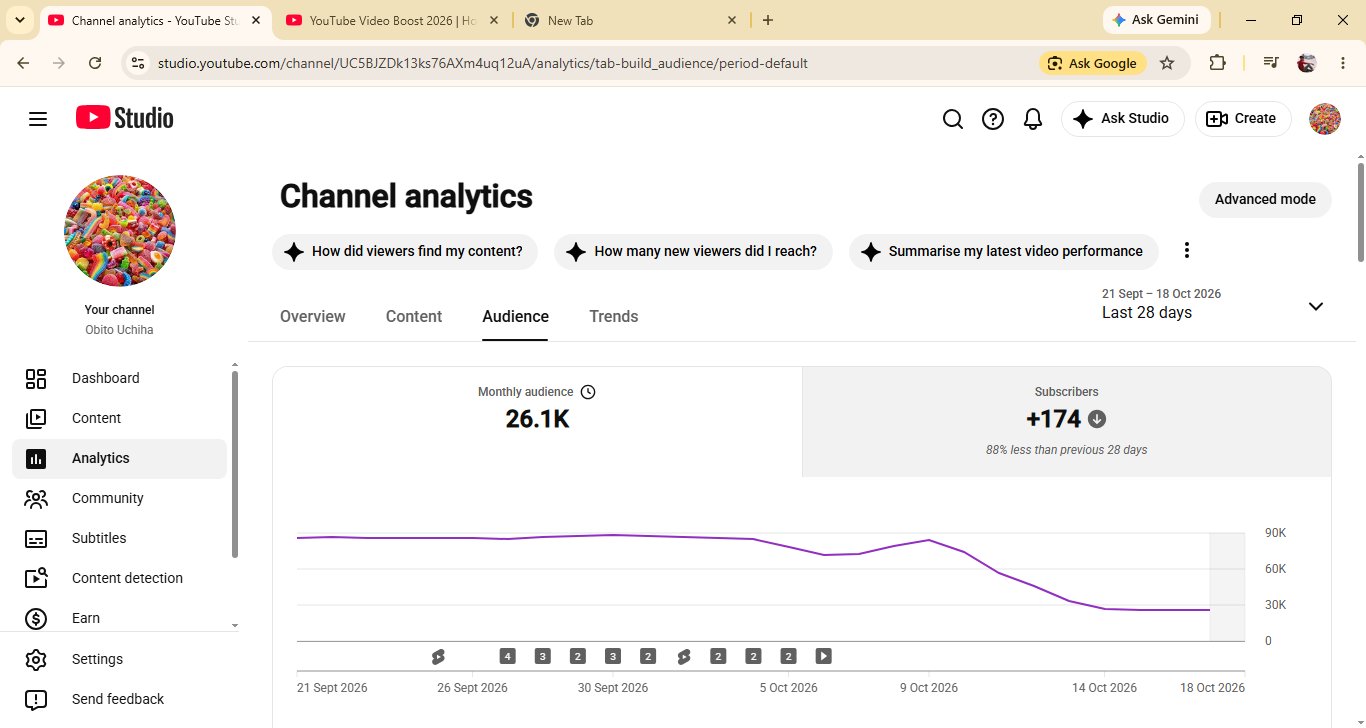Open the notifications bell
1366x728 pixels.
click(1033, 119)
